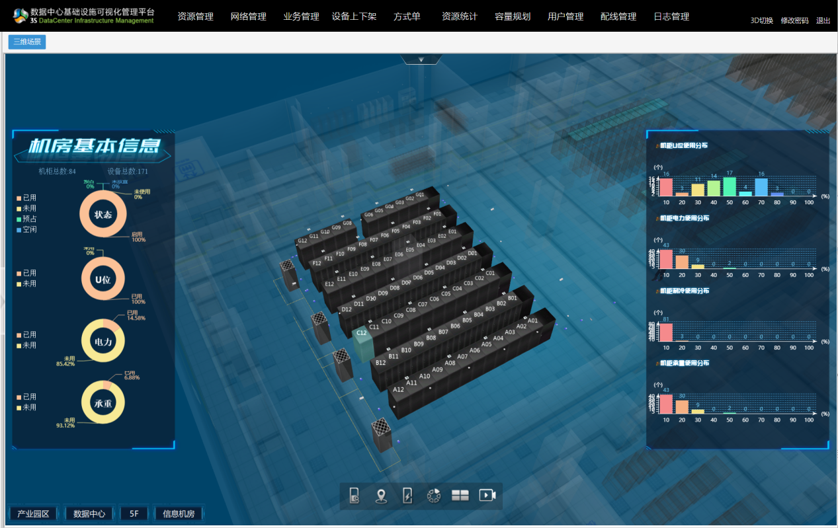Click the power lightning cabinet icon
Viewport: 838px width, 528px height.
click(x=407, y=495)
